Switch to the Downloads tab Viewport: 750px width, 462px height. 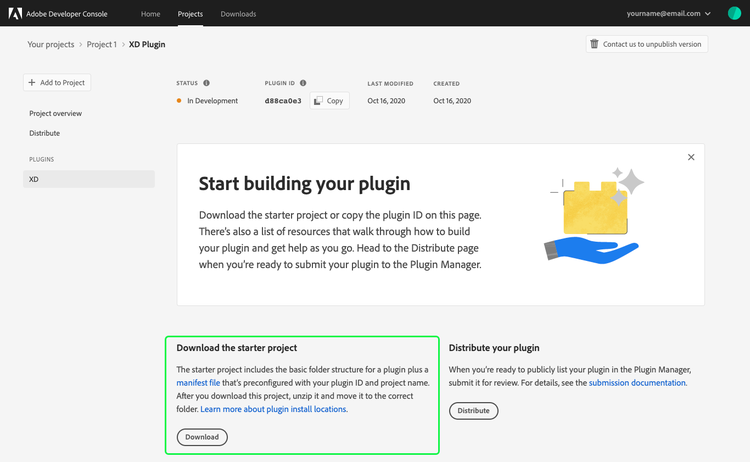click(x=238, y=14)
